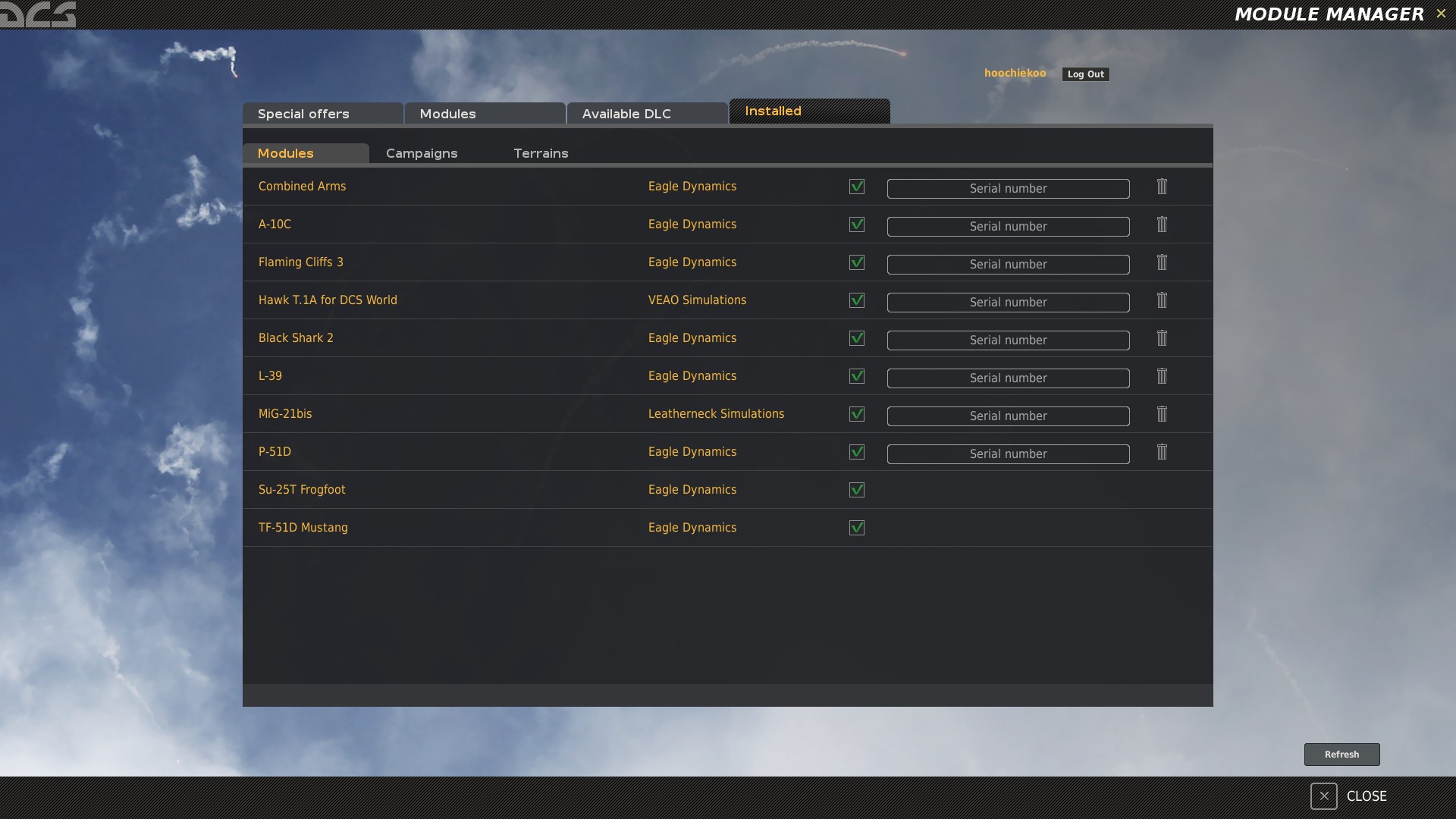1456x819 pixels.
Task: Remove MiG-21bis via its trash icon
Action: pos(1162,414)
